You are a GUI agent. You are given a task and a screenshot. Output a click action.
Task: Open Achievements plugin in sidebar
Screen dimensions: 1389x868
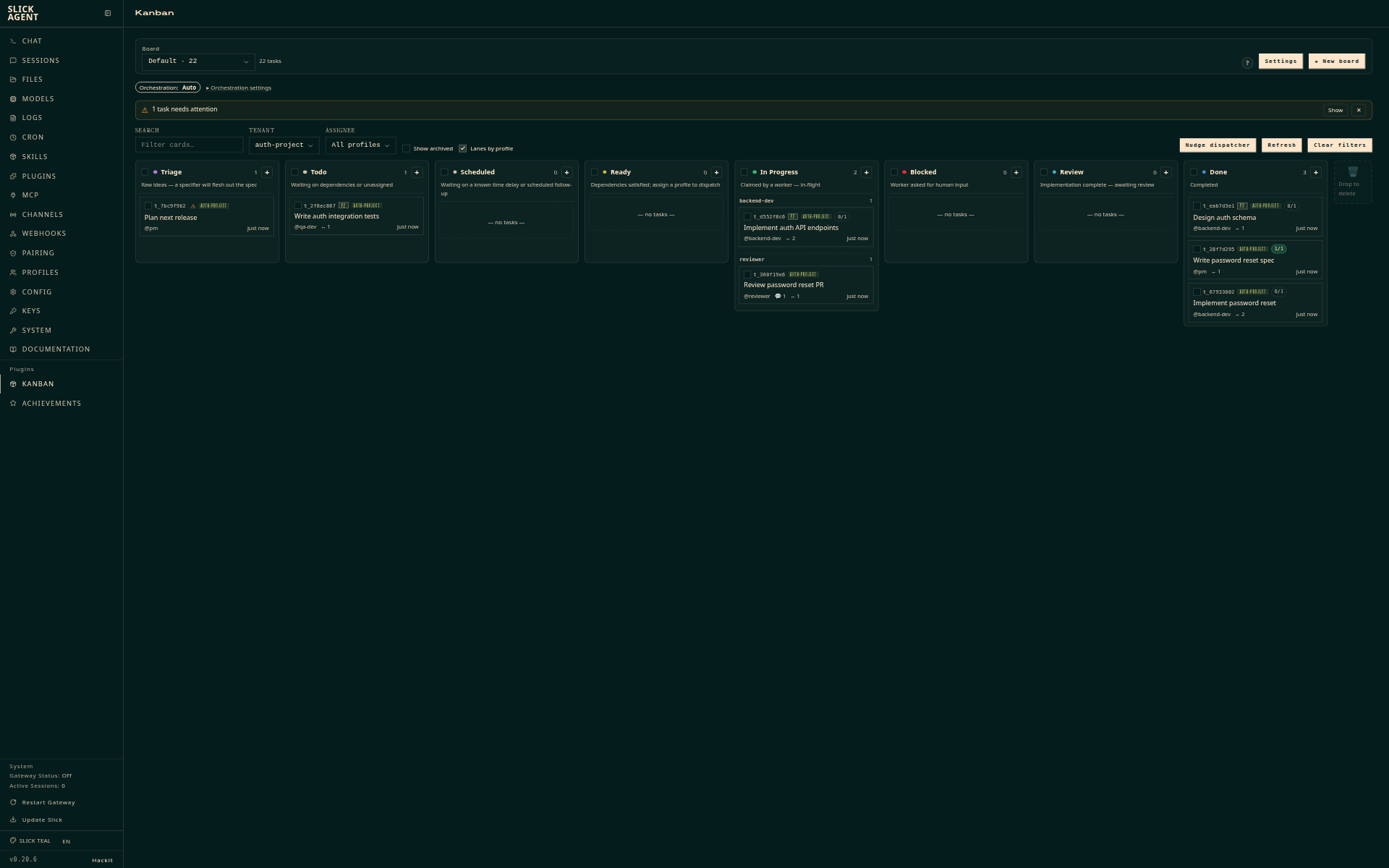click(x=61, y=404)
